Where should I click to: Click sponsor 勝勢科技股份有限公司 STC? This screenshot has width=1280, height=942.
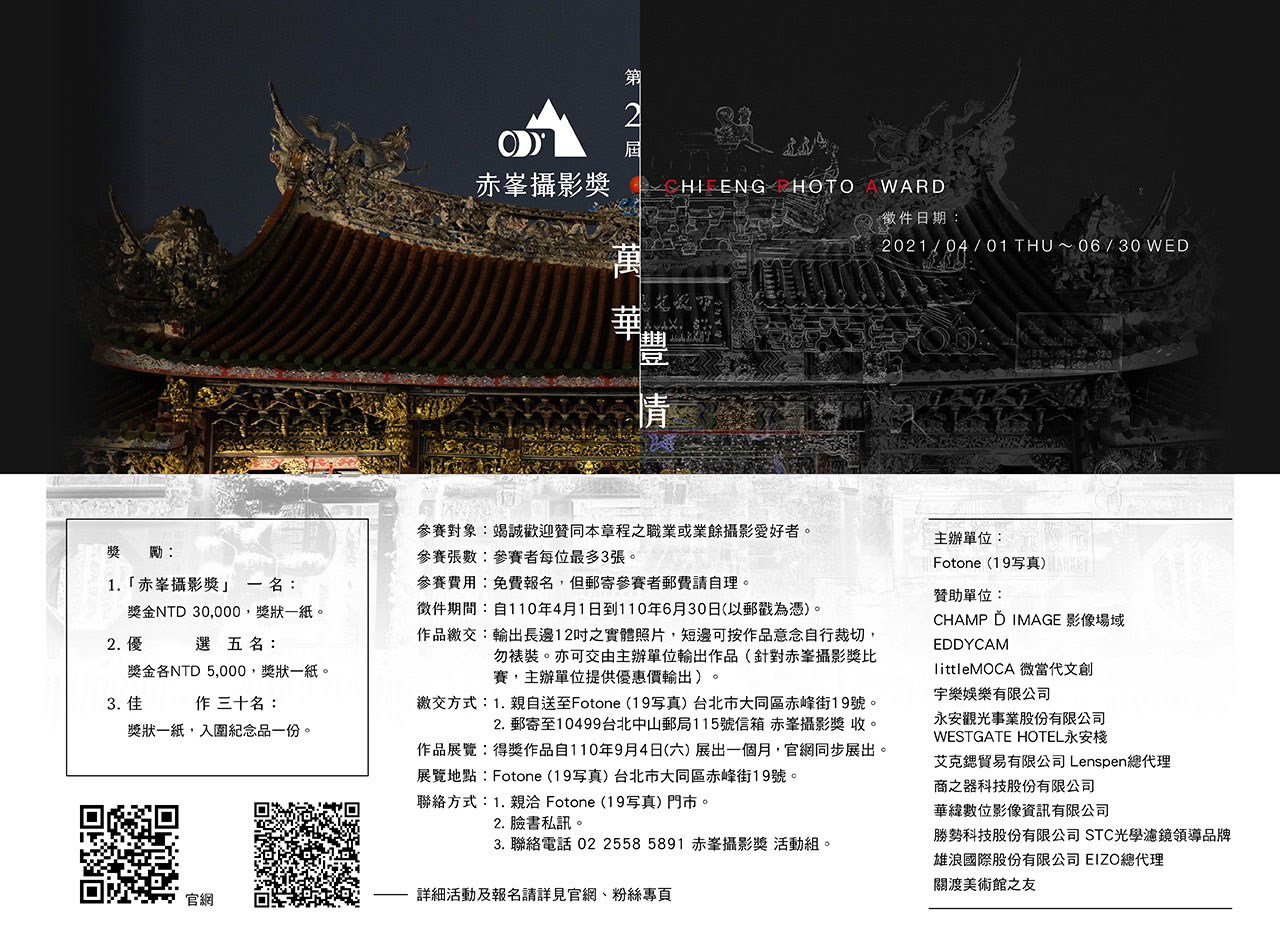click(1082, 836)
